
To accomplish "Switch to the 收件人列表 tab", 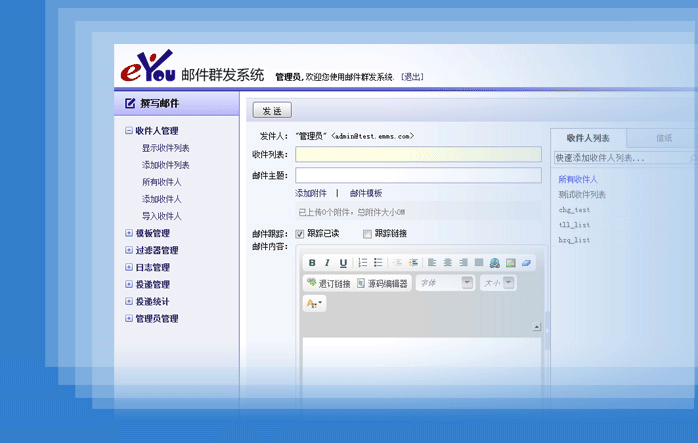I will pyautogui.click(x=588, y=138).
